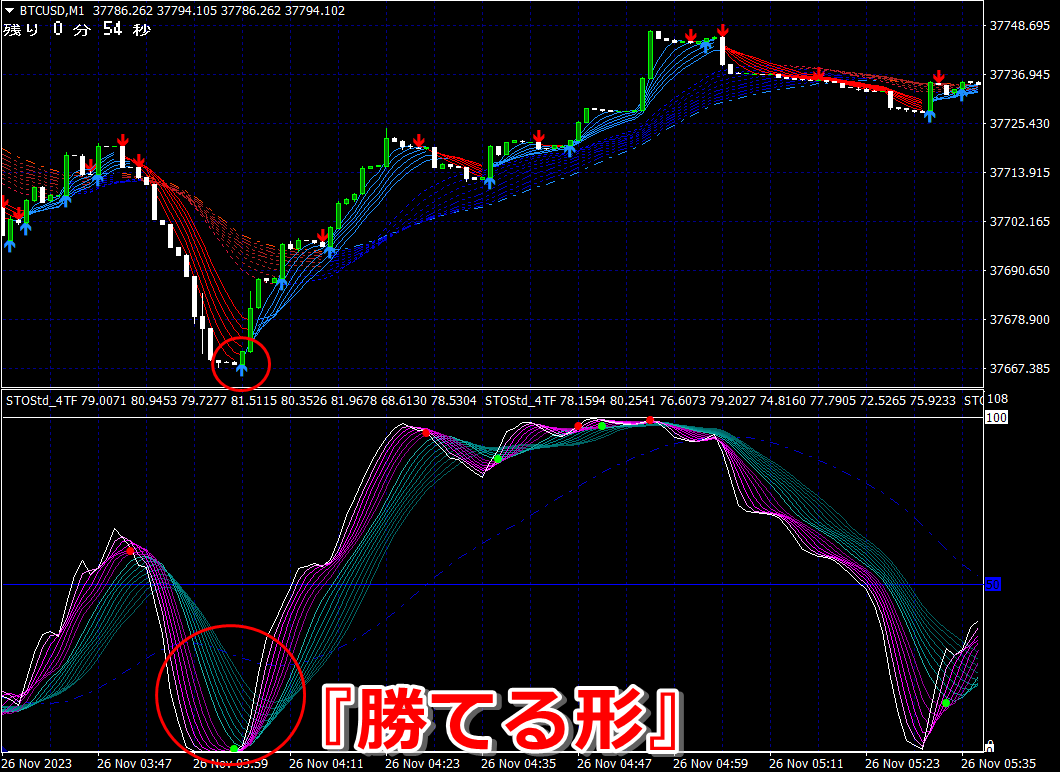Click the 26 Nov 05:11 time label
Viewport: 1060px width, 772px height.
tap(806, 764)
